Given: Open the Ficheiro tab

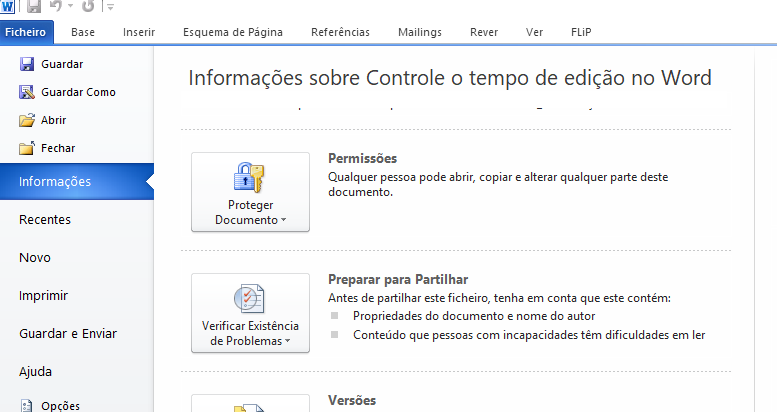Looking at the screenshot, I should [x=26, y=32].
